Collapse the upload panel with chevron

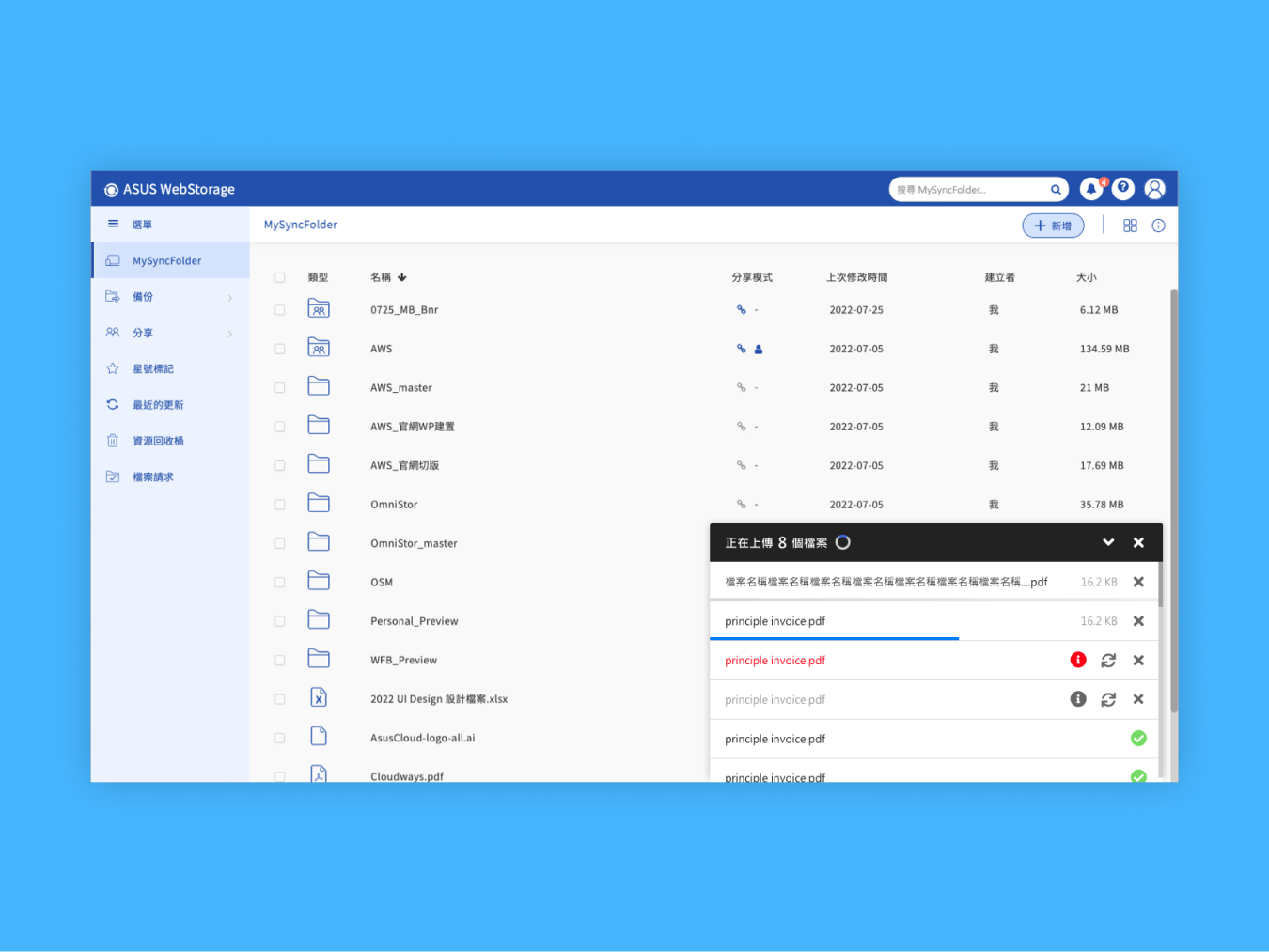click(1108, 542)
